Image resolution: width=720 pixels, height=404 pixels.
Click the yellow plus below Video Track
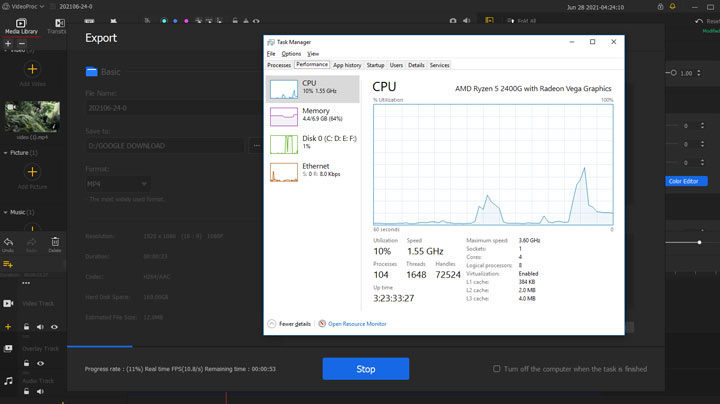tap(8, 327)
